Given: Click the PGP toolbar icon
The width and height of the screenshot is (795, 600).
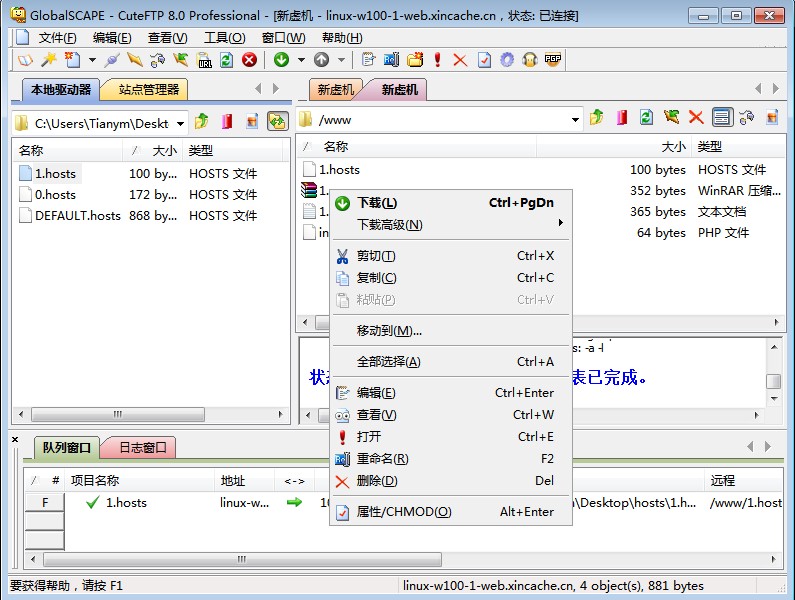Looking at the screenshot, I should [x=553, y=60].
